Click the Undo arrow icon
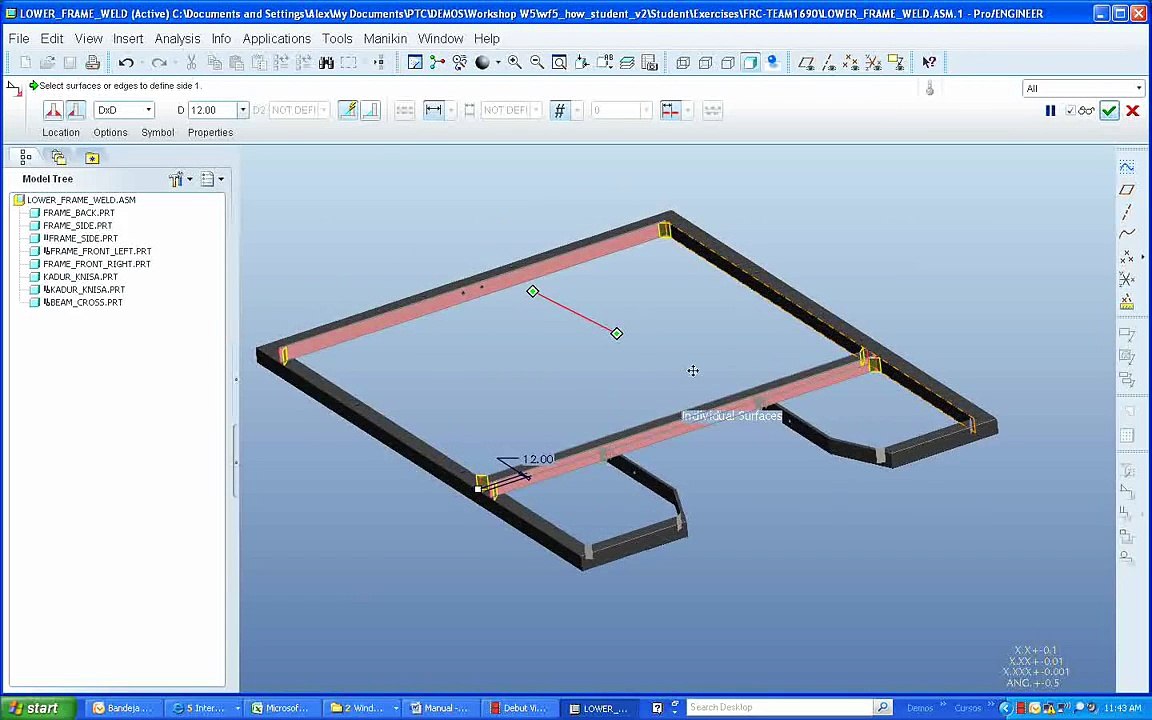This screenshot has height=720, width=1152. tap(126, 62)
